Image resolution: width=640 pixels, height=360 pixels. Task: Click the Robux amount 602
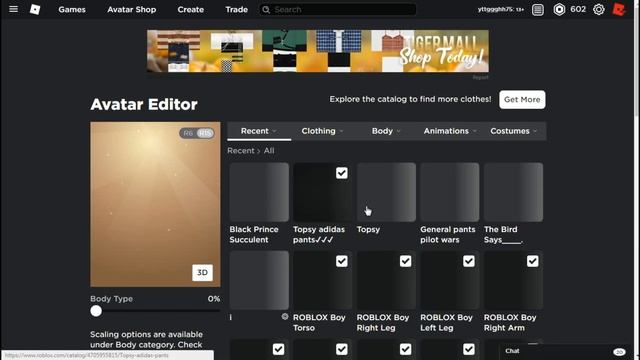578,9
